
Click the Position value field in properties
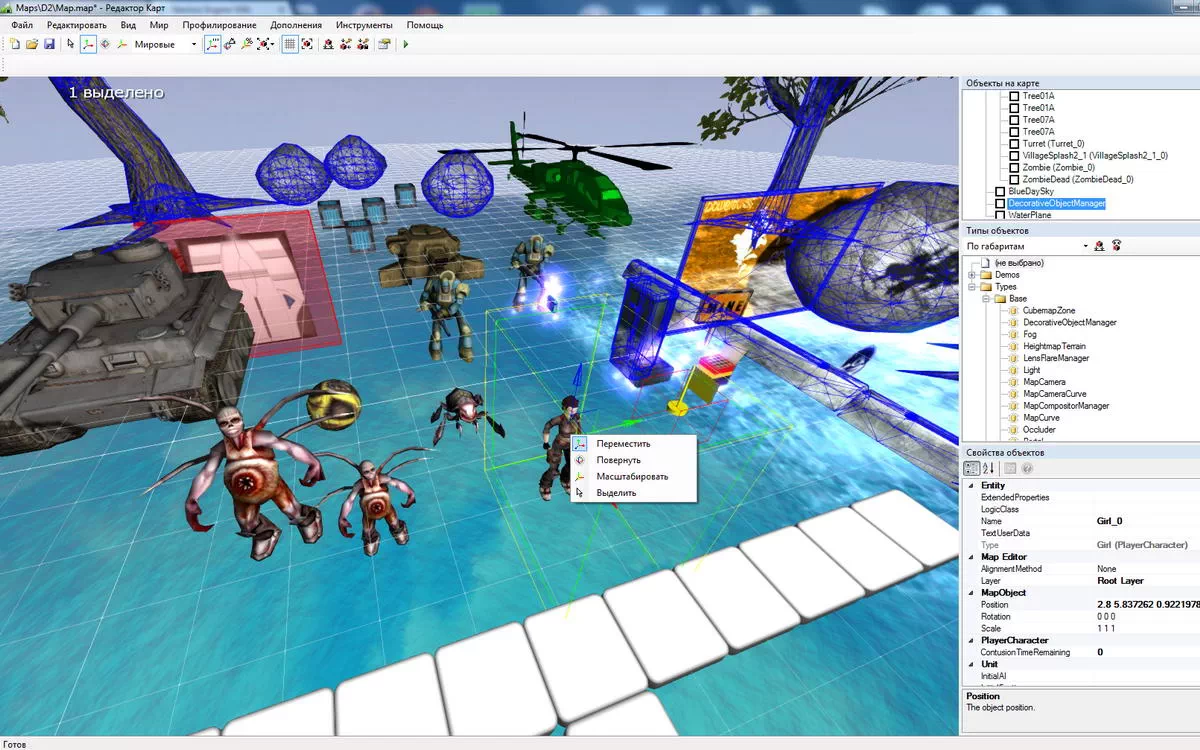1146,605
